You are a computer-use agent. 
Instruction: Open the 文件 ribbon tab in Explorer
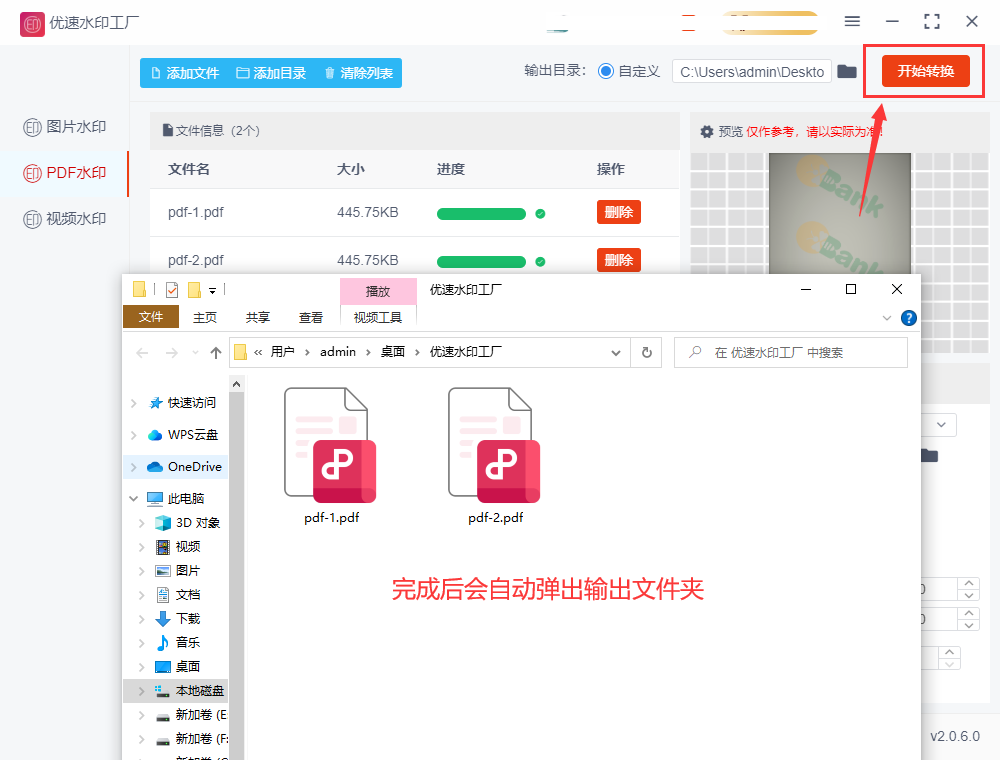tap(151, 317)
